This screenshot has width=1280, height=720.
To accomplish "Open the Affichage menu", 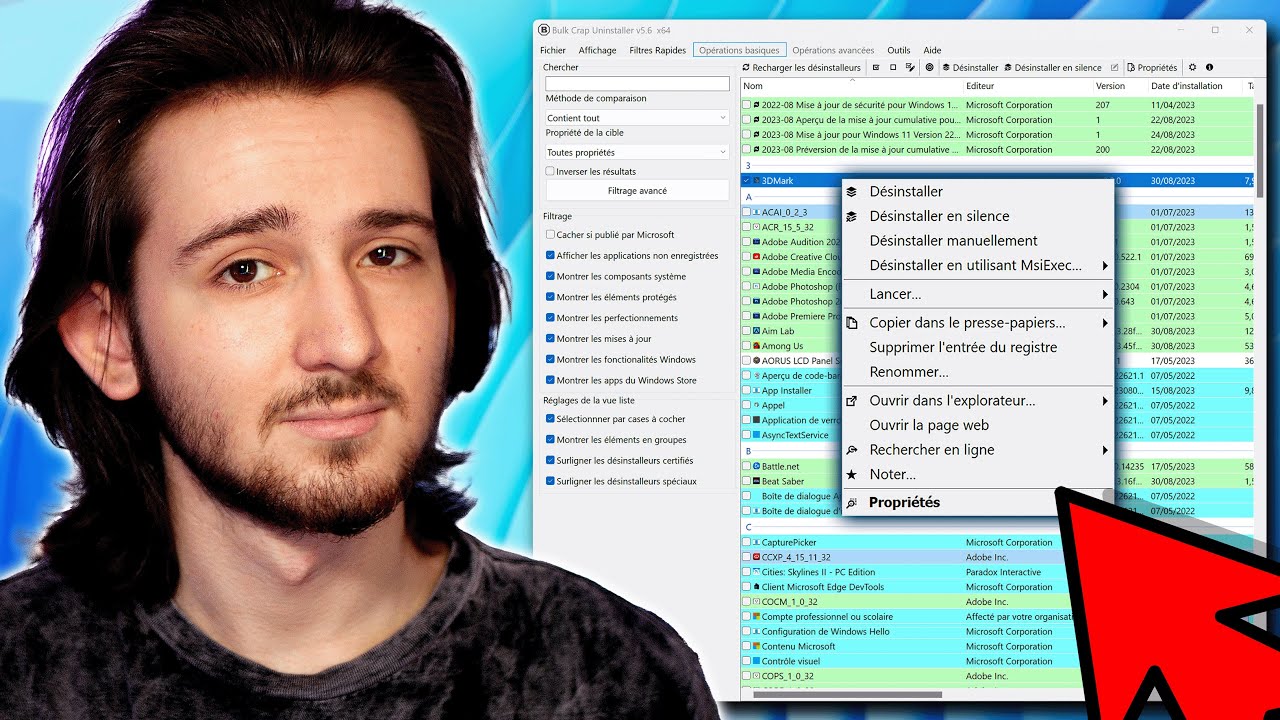I will point(598,50).
